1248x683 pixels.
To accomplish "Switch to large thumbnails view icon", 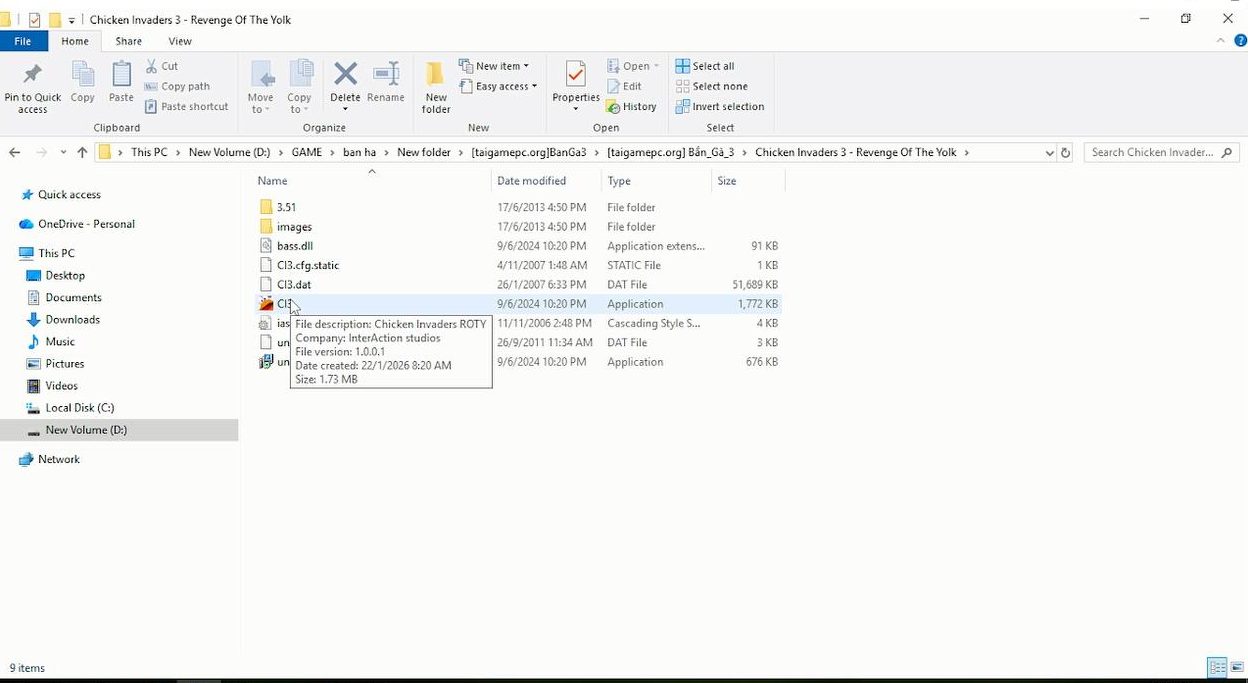I will (x=1237, y=667).
